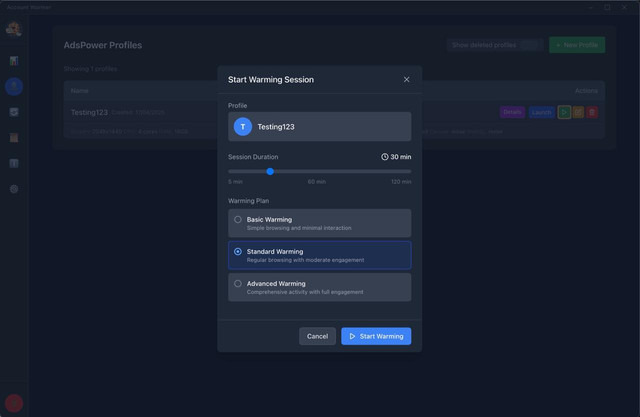Click the red trash icon in Testing123 row
Viewport: 640px width, 417px height.
(x=592, y=112)
